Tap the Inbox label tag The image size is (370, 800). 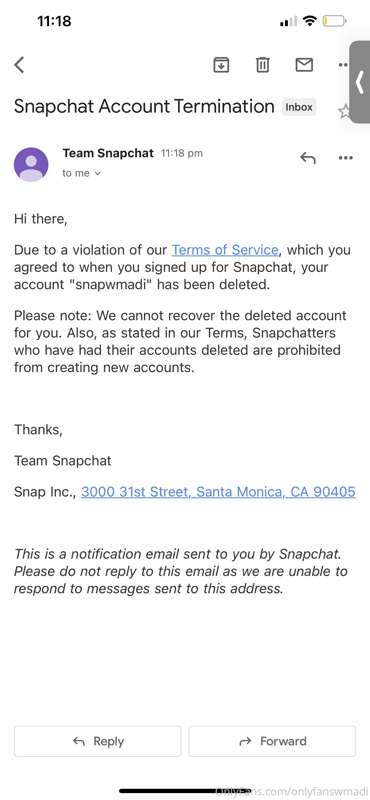pyautogui.click(x=299, y=107)
